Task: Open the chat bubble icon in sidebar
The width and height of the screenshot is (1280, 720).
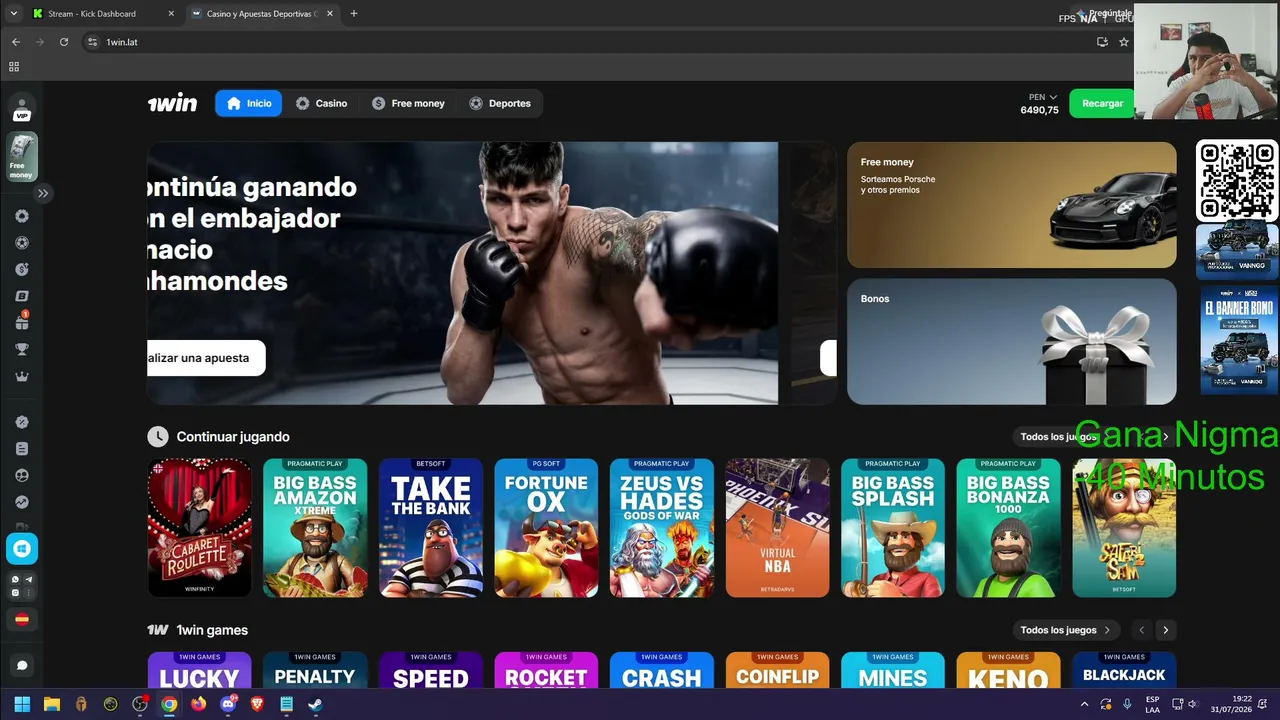Action: coord(22,665)
